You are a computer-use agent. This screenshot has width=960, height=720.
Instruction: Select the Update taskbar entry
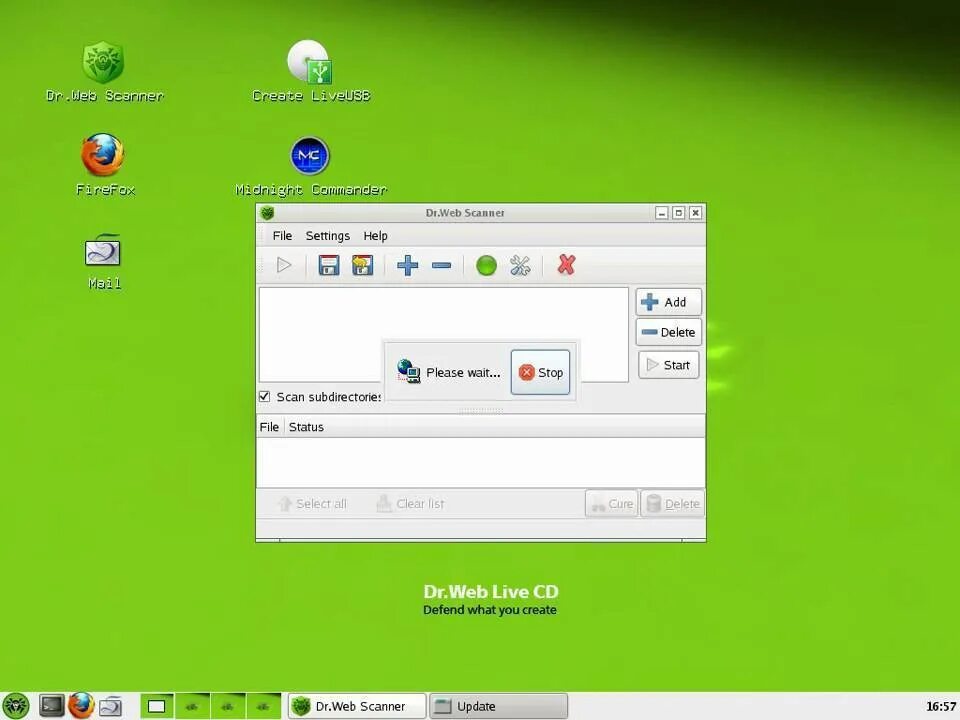point(498,706)
